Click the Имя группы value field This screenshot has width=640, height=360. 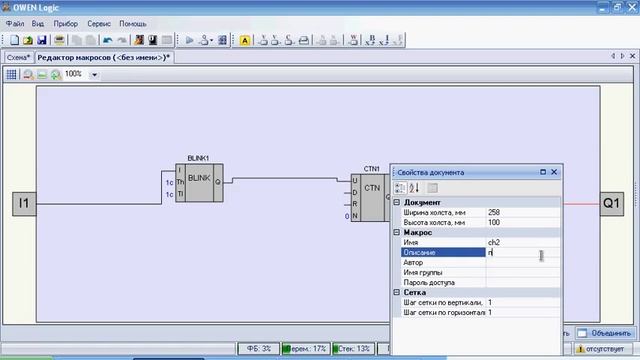pyautogui.click(x=523, y=272)
